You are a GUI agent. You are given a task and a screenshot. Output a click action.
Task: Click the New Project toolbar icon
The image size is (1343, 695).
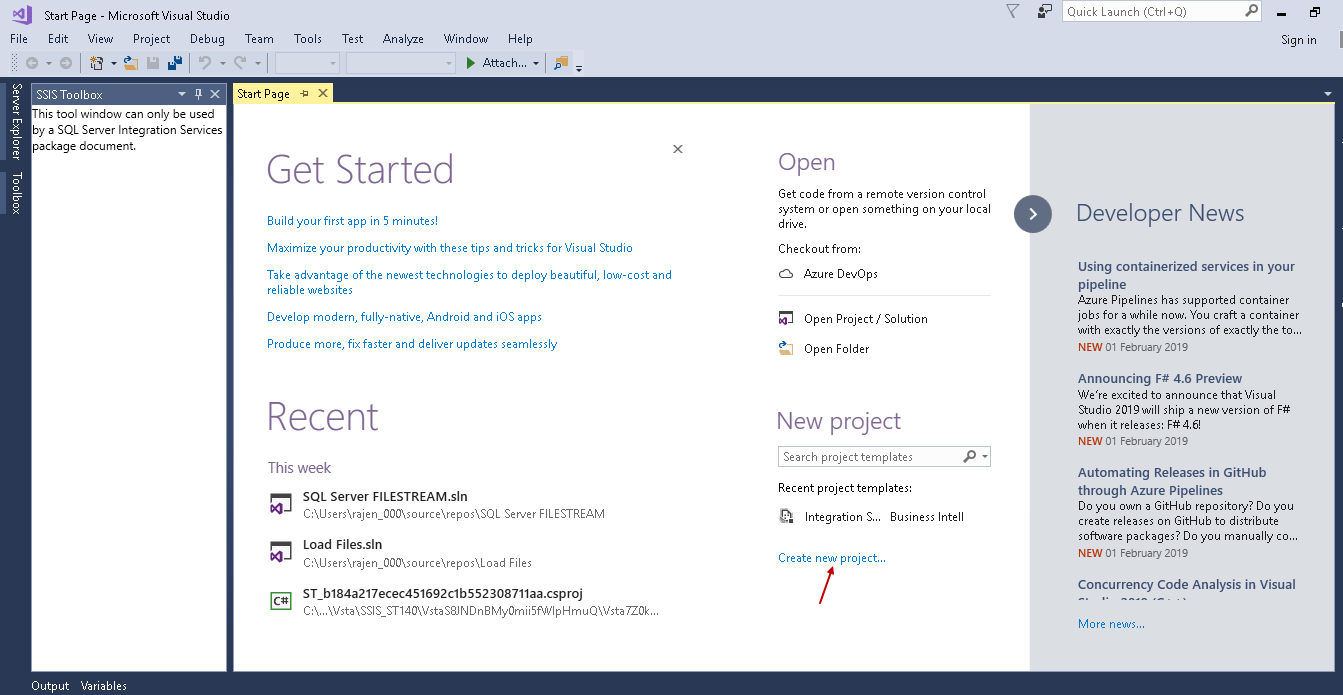pyautogui.click(x=97, y=63)
